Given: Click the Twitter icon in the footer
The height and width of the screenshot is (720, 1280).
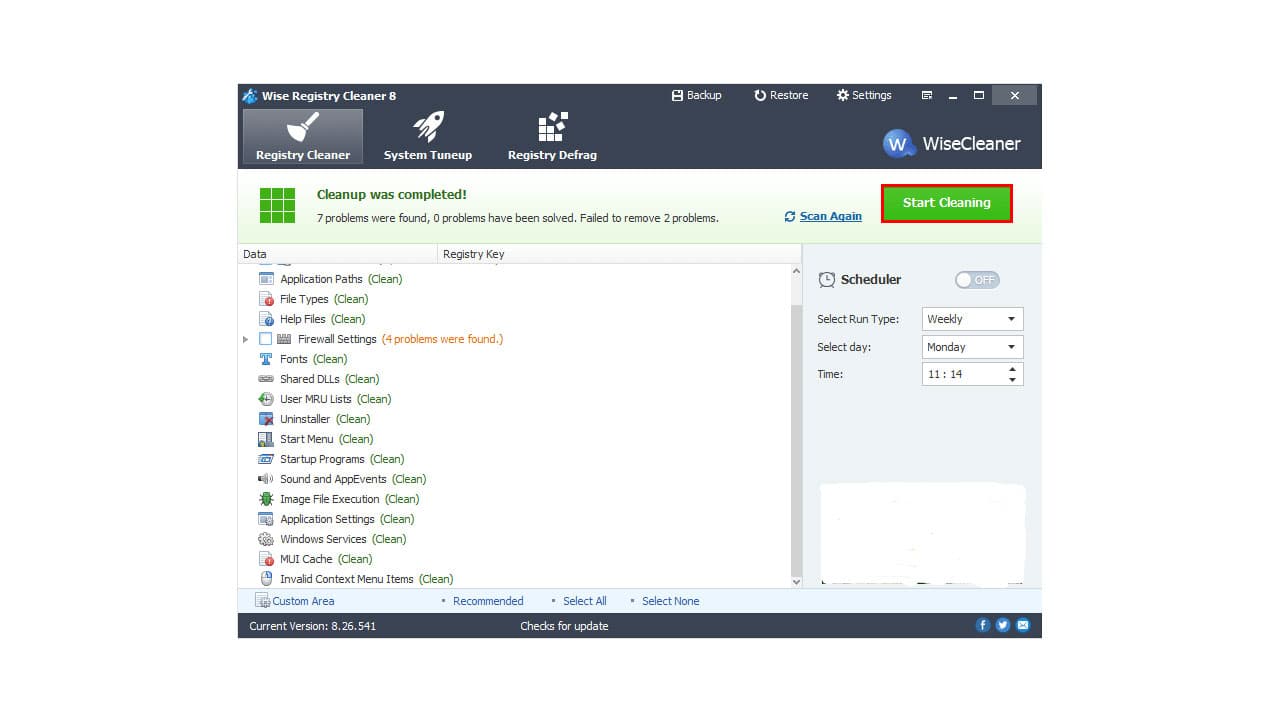Looking at the screenshot, I should point(1003,624).
